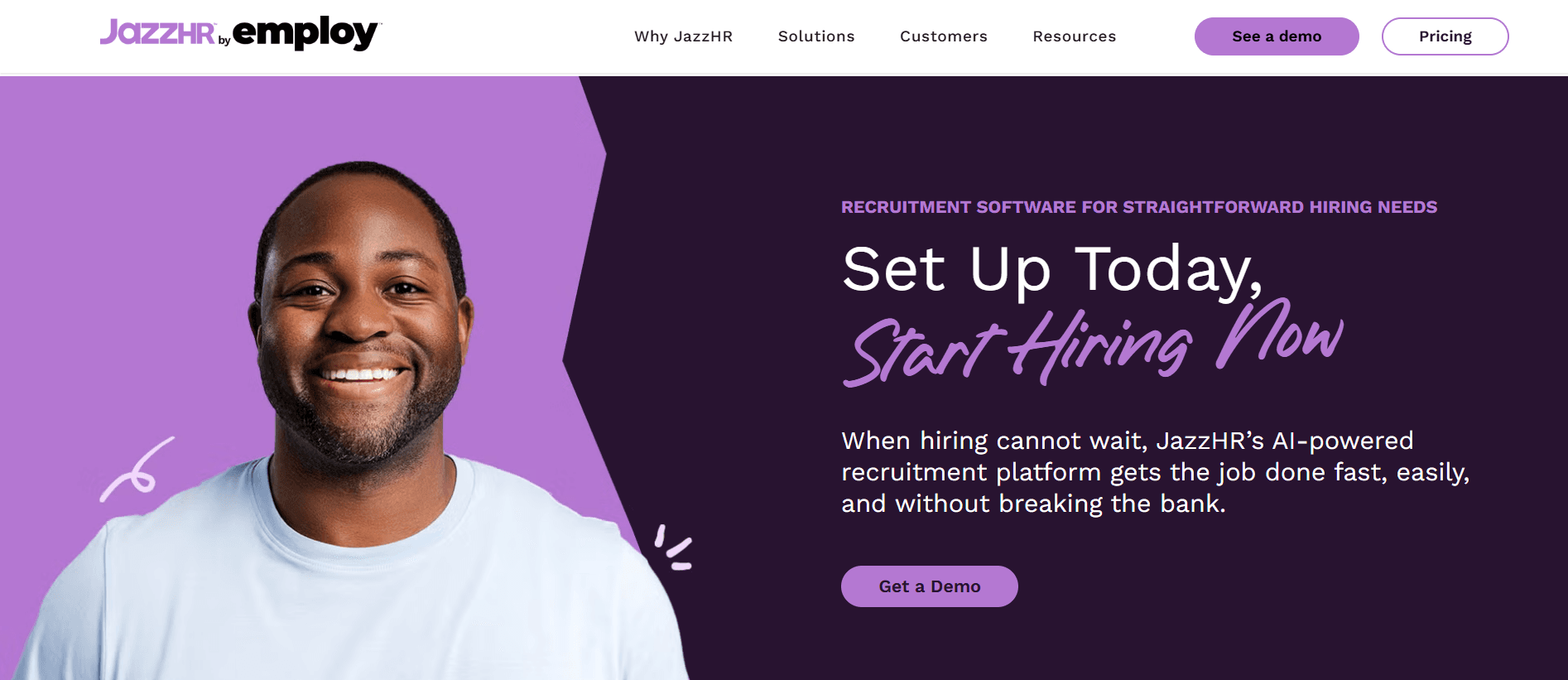Image resolution: width=1568 pixels, height=680 pixels.
Task: Expand the Resources menu item
Action: coord(1075,36)
